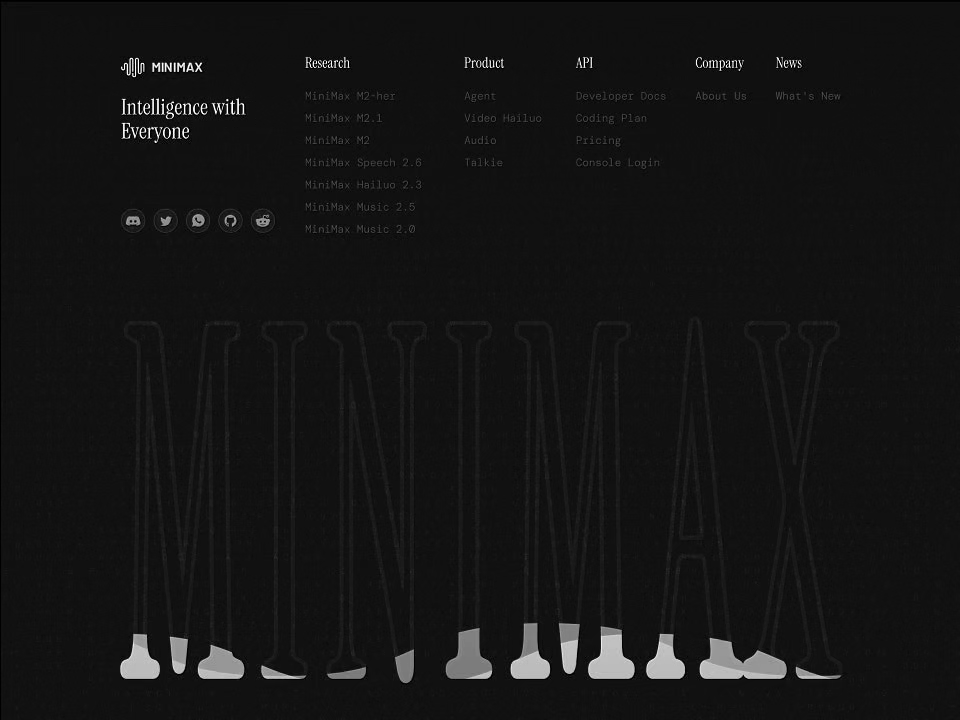Open the Twitter social icon
This screenshot has width=960, height=720.
click(x=165, y=220)
